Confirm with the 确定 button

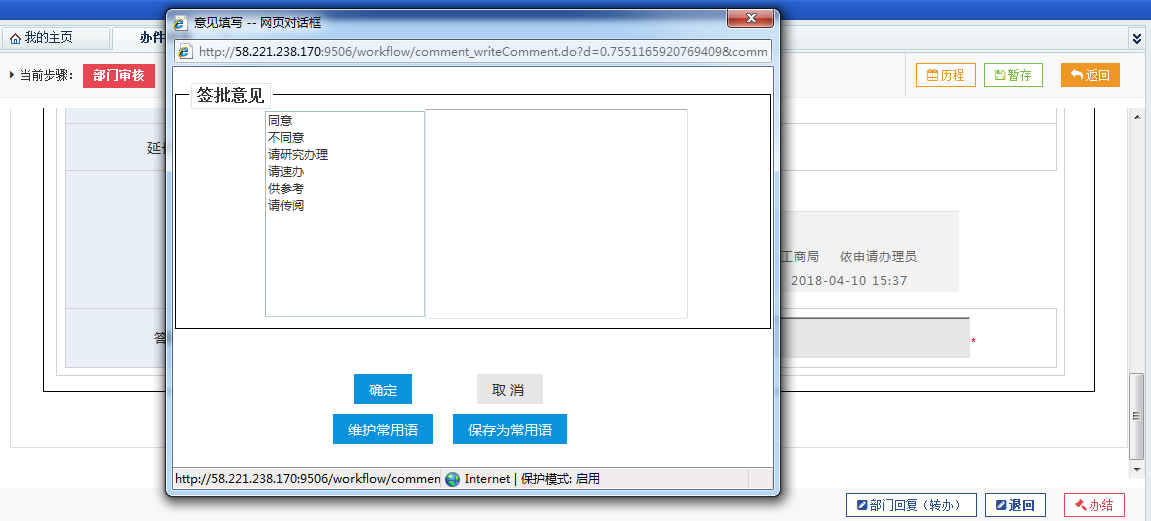[x=382, y=390]
